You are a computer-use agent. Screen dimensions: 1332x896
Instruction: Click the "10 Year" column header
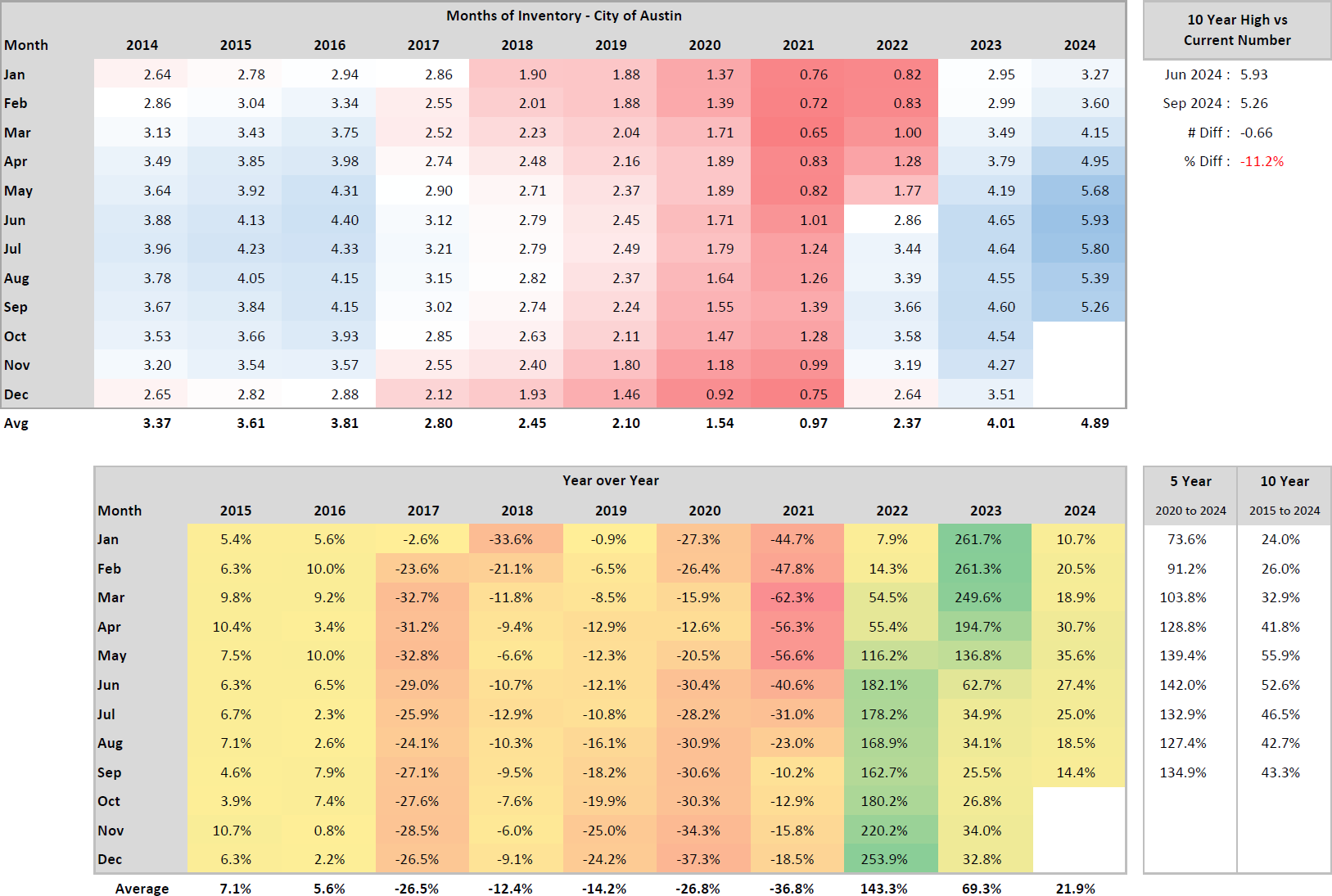(x=1285, y=481)
